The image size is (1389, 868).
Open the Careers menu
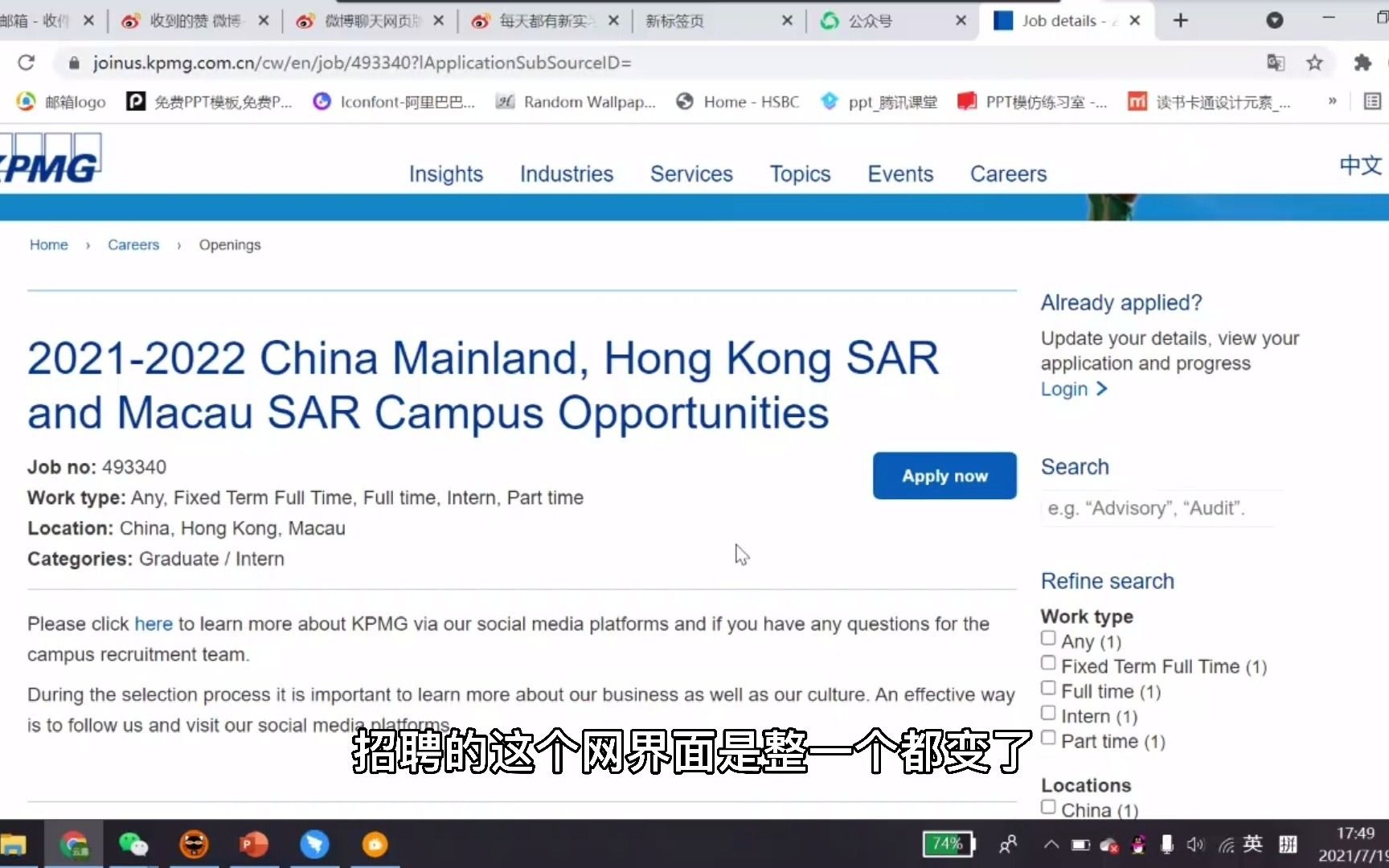(x=1008, y=174)
